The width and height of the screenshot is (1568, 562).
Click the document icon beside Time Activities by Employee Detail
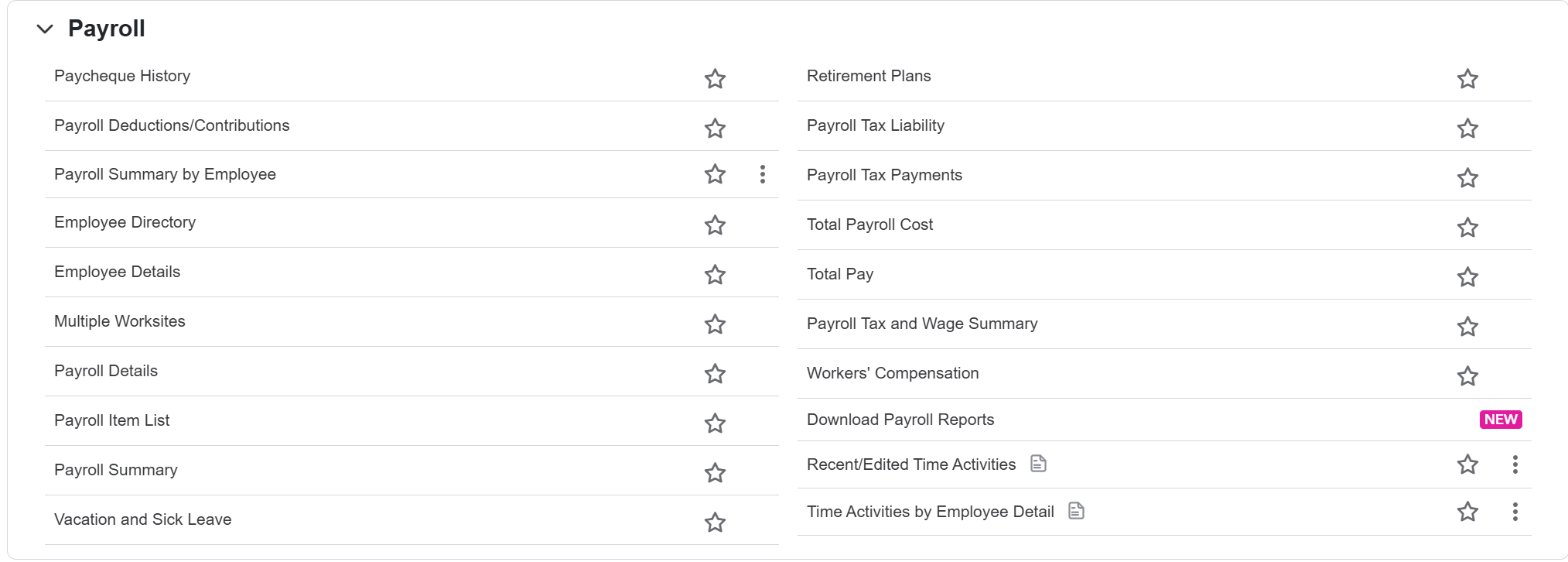(1076, 511)
